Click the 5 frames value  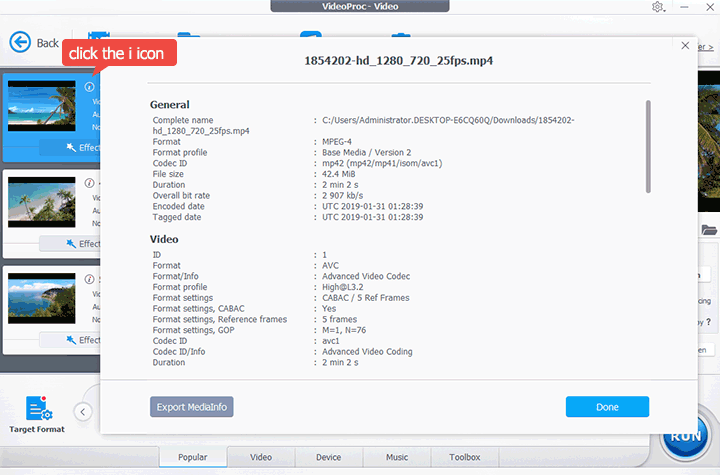[339, 319]
